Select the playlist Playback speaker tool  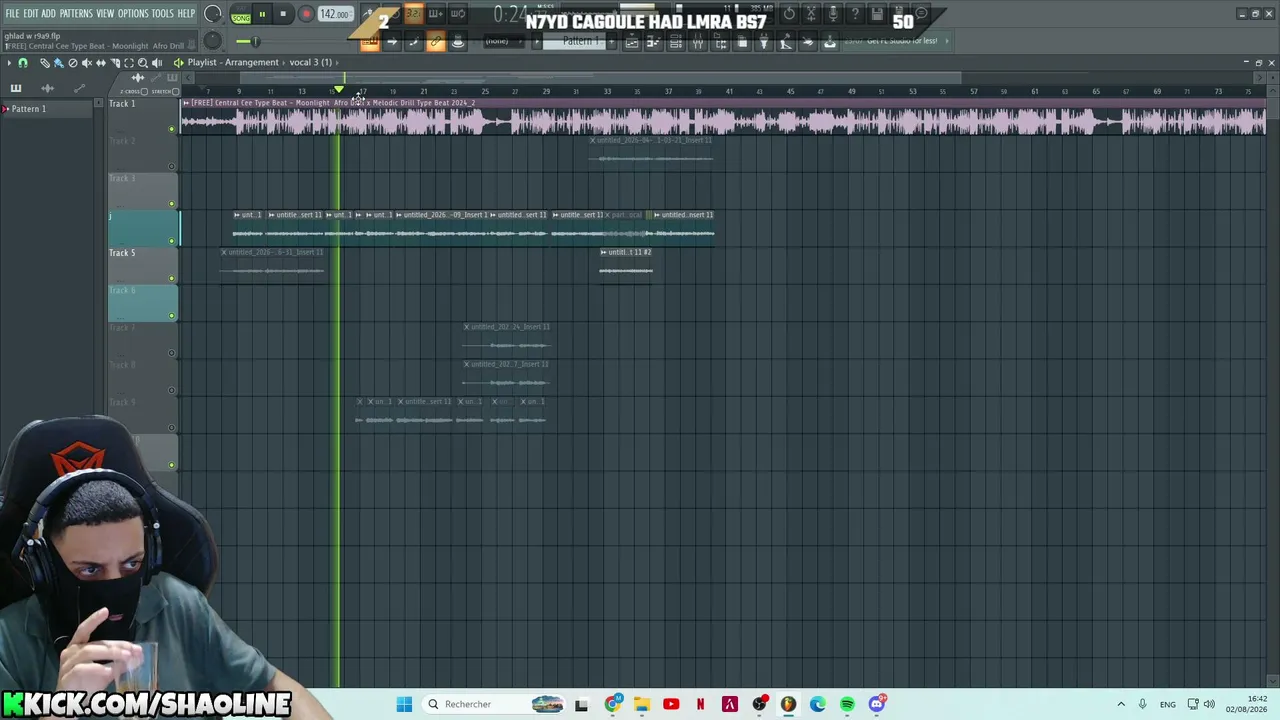(x=156, y=62)
